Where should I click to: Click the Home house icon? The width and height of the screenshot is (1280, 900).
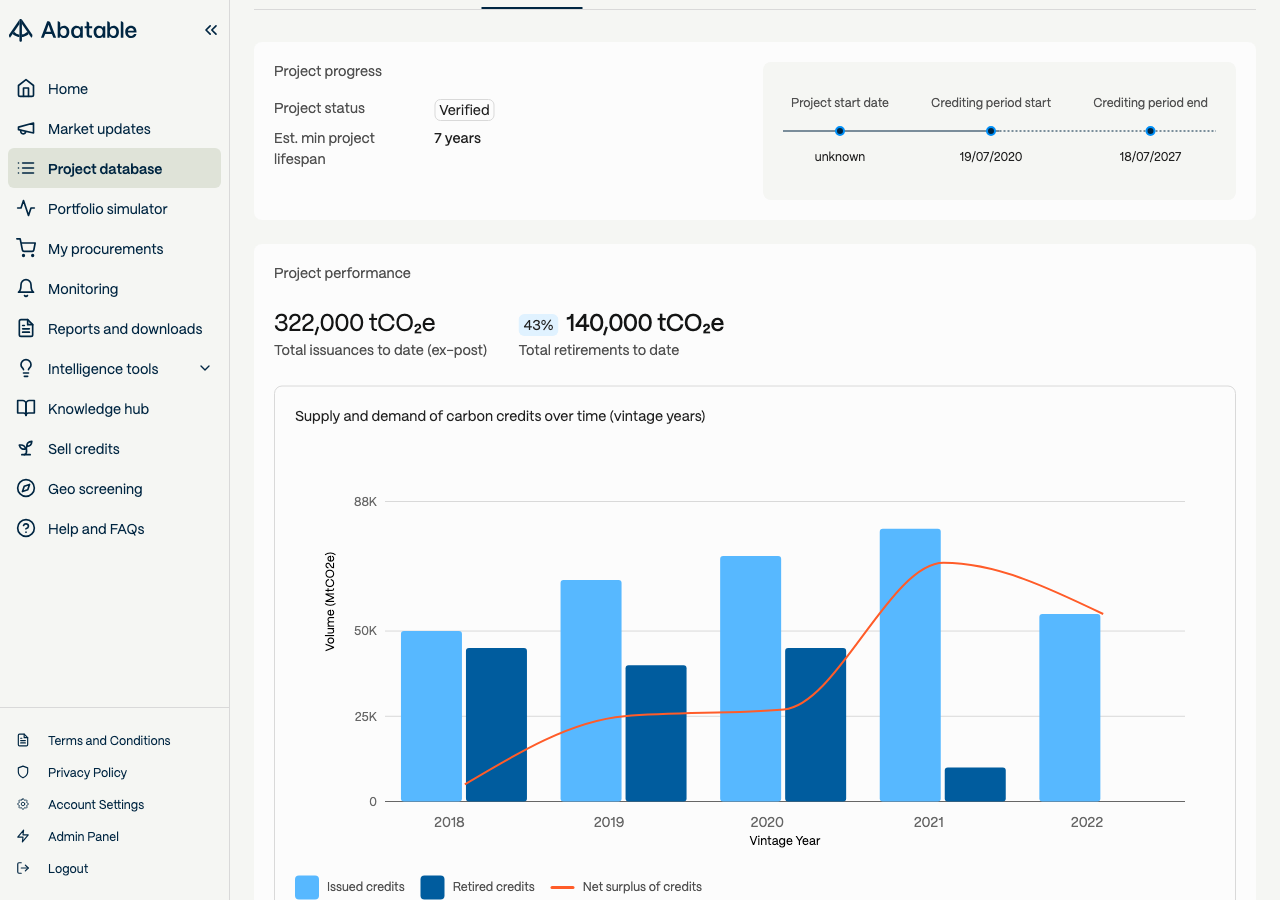[x=27, y=89]
